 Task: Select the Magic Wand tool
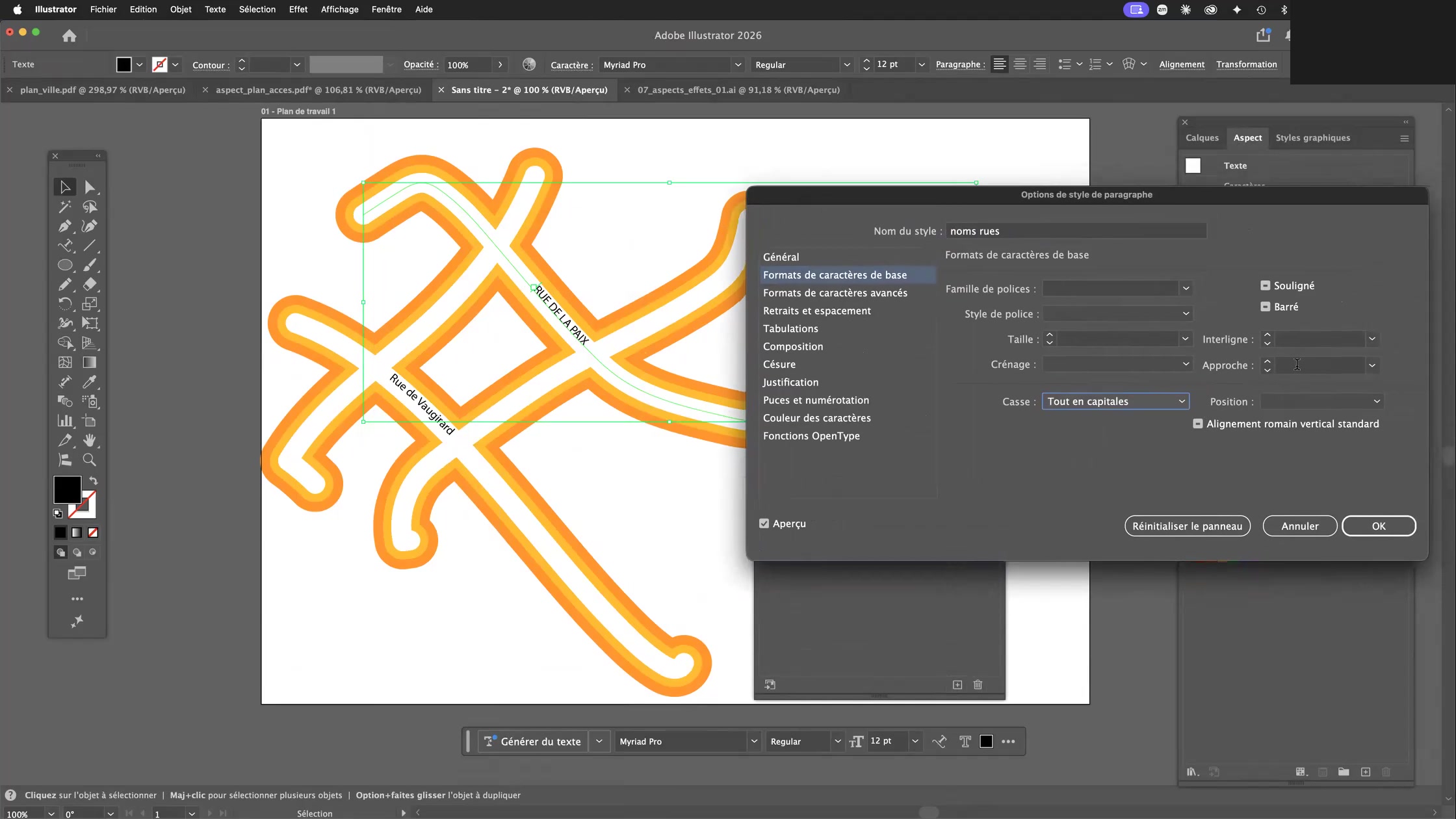(64, 207)
